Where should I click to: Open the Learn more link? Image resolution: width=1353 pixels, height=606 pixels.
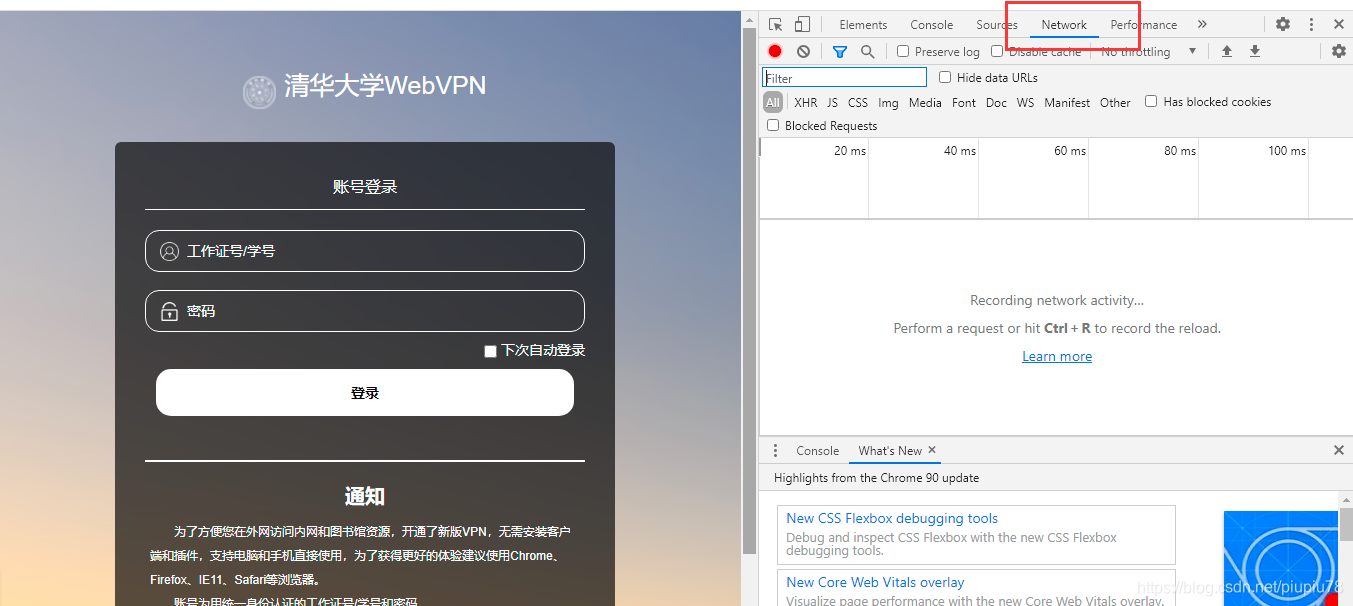click(1057, 356)
